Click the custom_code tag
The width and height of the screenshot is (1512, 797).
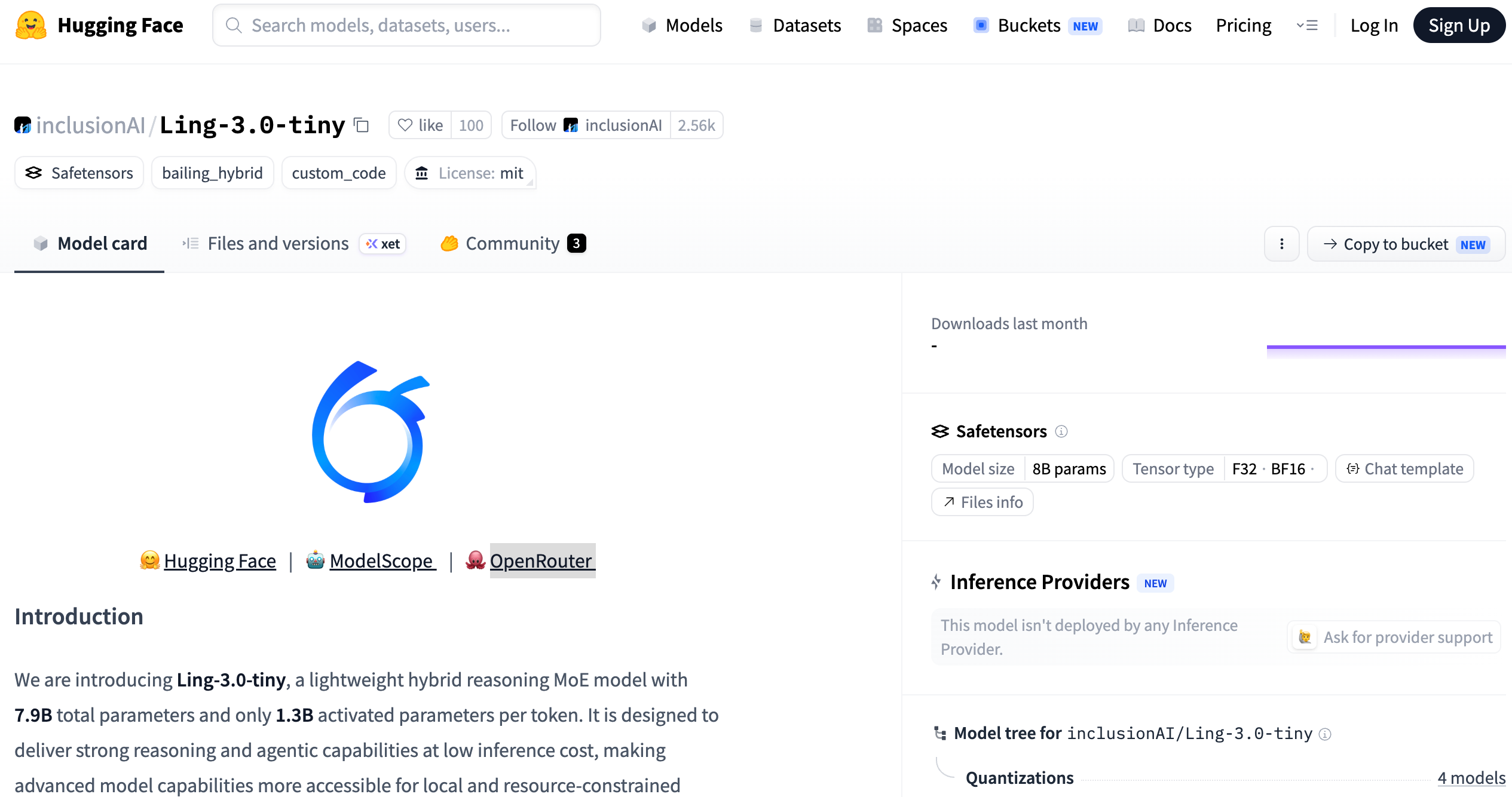click(x=339, y=173)
